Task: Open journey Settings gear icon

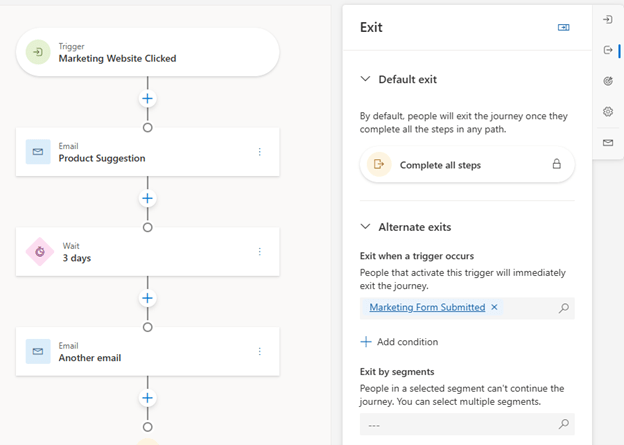Action: click(608, 112)
